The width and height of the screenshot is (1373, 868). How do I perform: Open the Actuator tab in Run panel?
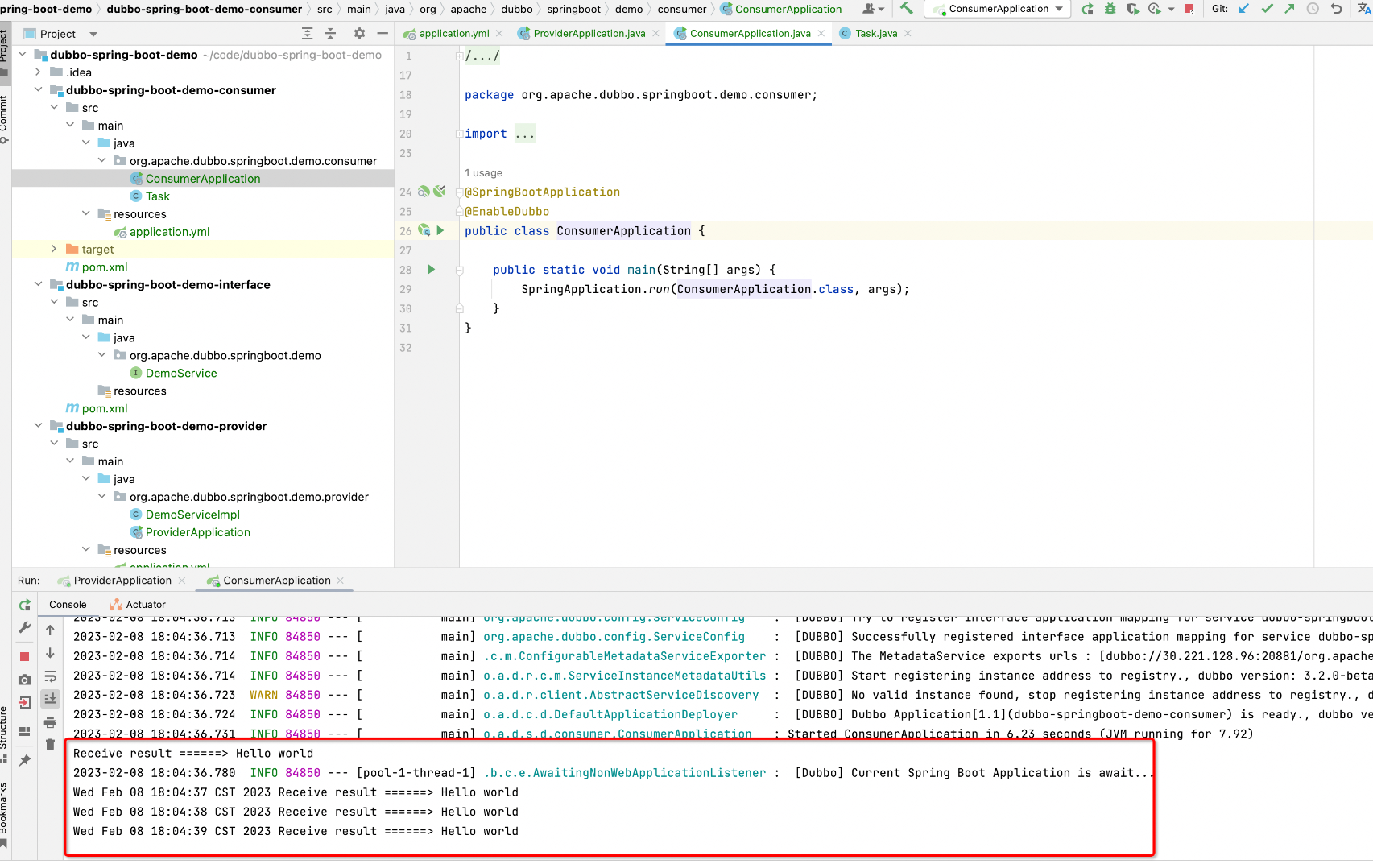pyautogui.click(x=145, y=605)
